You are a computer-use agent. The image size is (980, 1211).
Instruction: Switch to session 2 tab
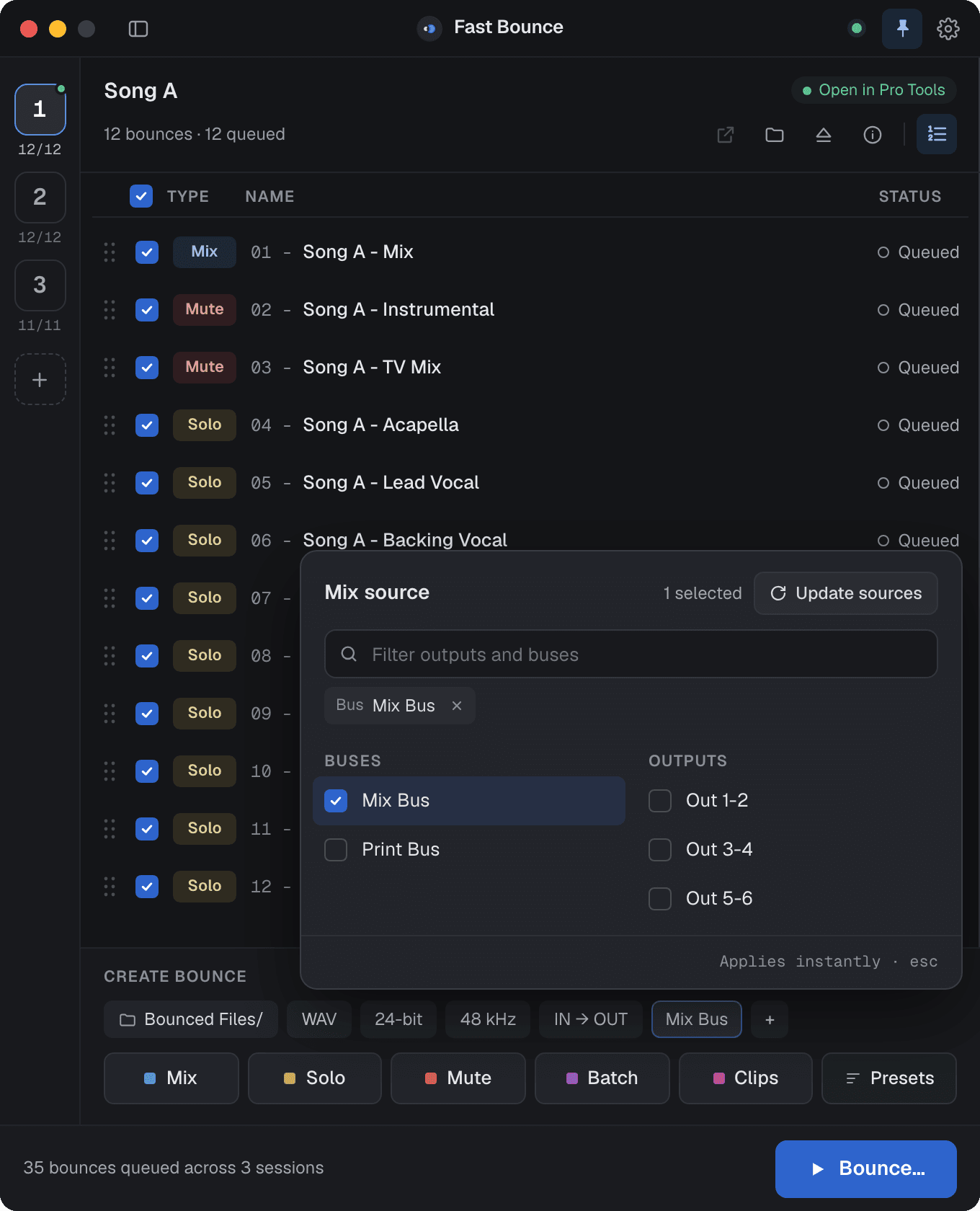(40, 198)
